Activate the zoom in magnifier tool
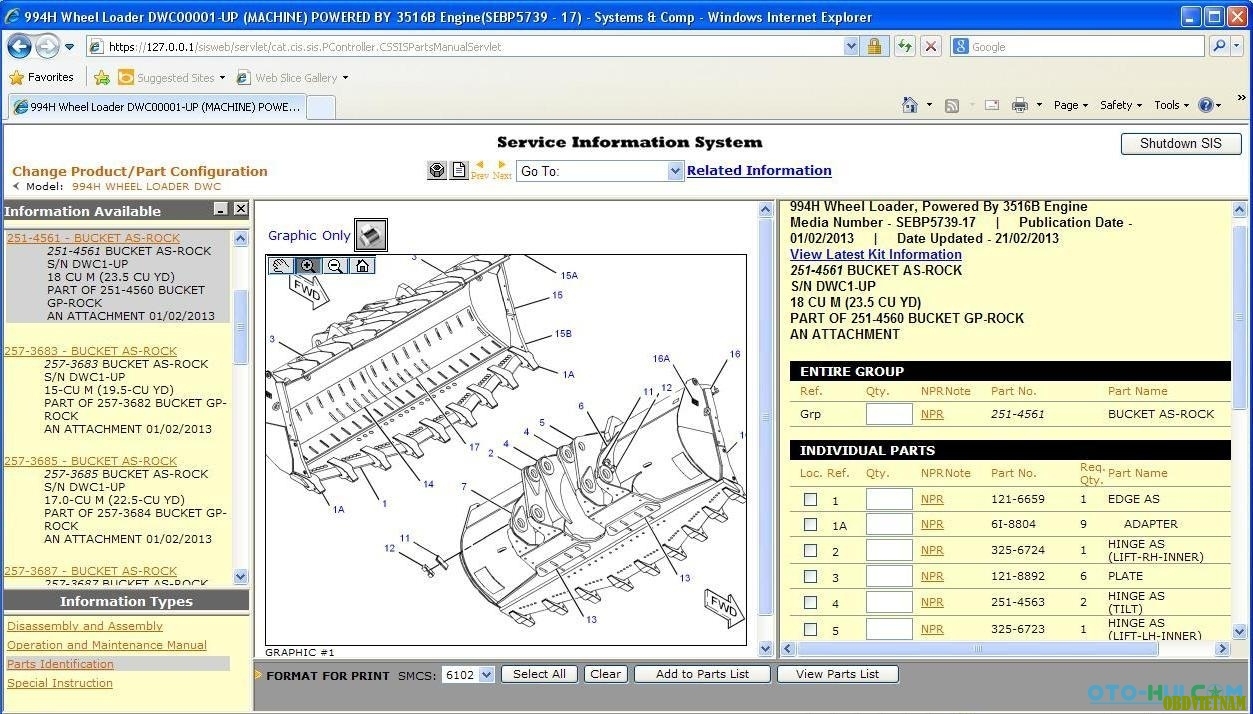1253x714 pixels. pyautogui.click(x=307, y=266)
